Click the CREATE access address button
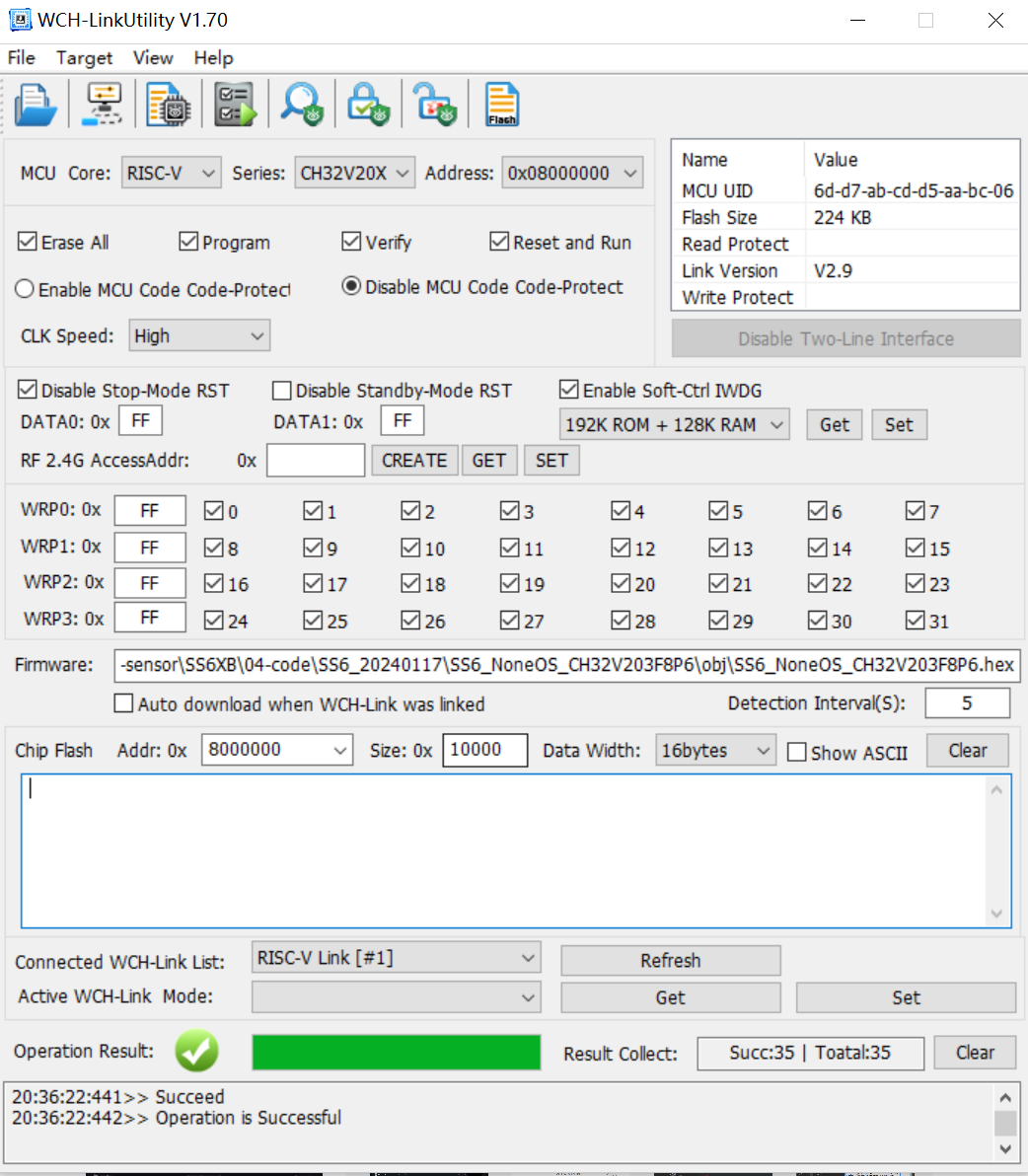The width and height of the screenshot is (1028, 1176). click(414, 461)
